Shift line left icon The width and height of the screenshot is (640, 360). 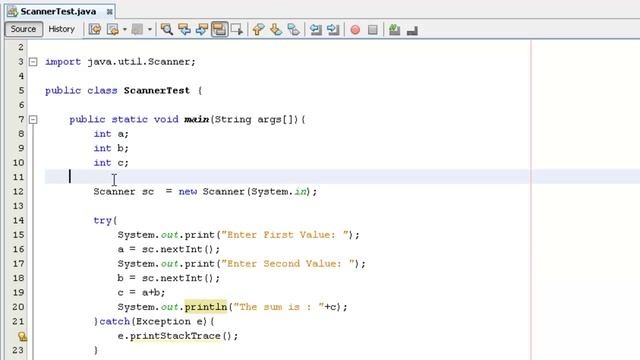tap(316, 29)
